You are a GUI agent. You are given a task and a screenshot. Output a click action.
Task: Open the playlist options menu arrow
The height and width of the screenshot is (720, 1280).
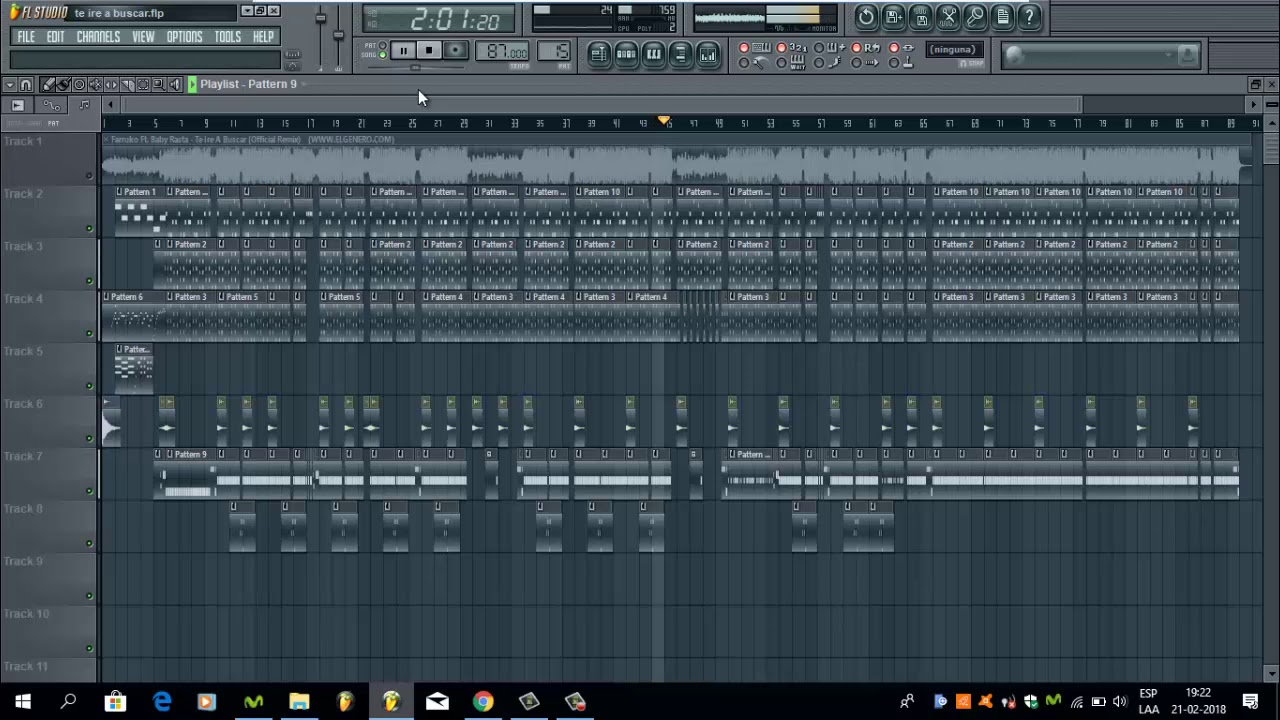coord(9,85)
